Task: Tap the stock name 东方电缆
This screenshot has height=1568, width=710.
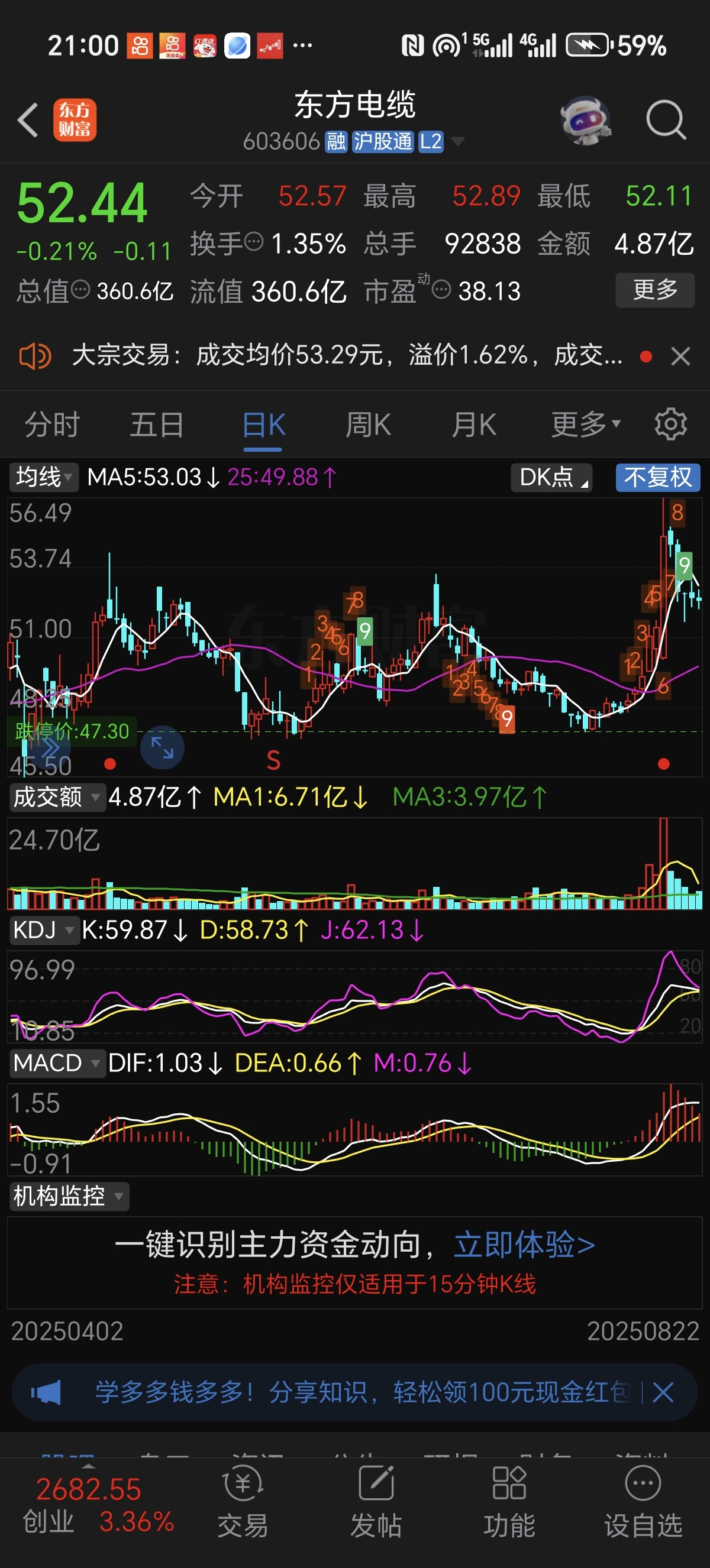Action: point(355,104)
